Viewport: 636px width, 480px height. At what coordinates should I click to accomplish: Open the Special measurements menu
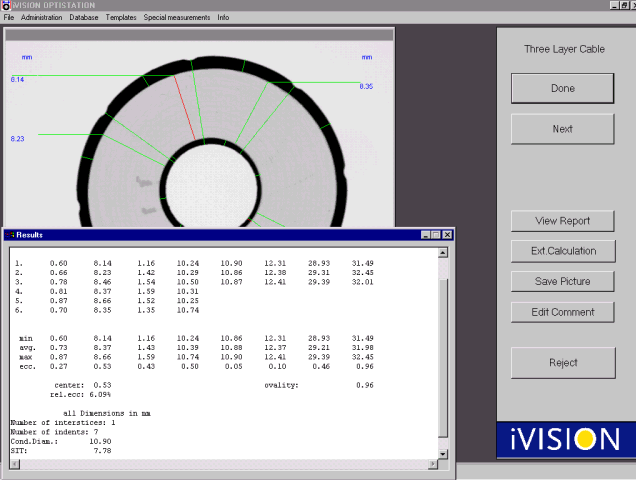click(177, 18)
